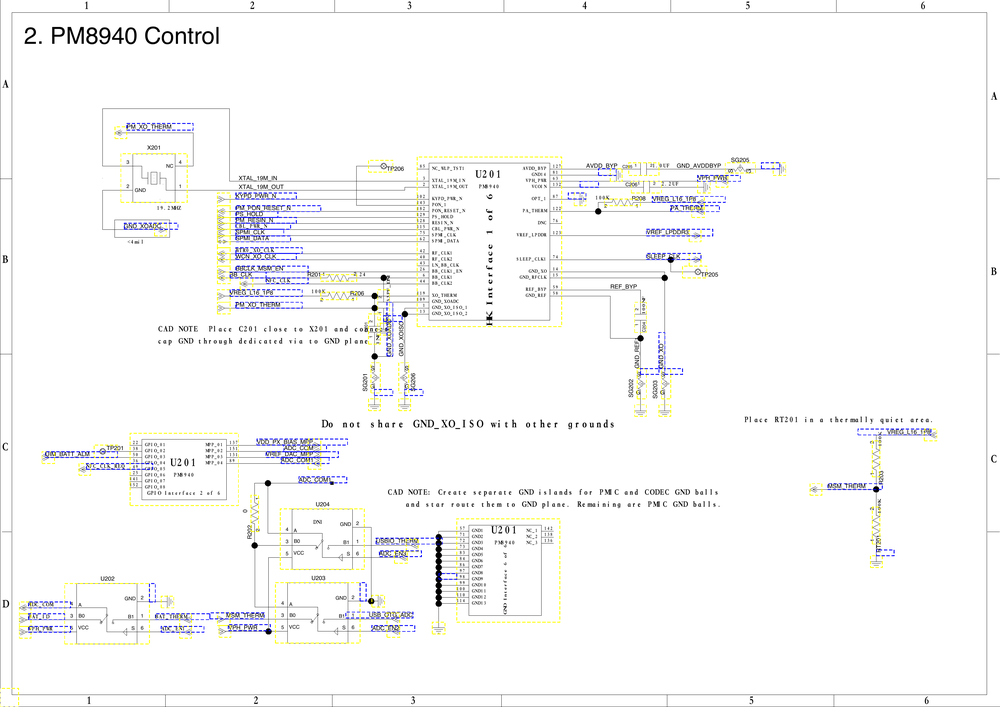Select the R201 resistor designator
The width and height of the screenshot is (1000, 707).
point(314,275)
